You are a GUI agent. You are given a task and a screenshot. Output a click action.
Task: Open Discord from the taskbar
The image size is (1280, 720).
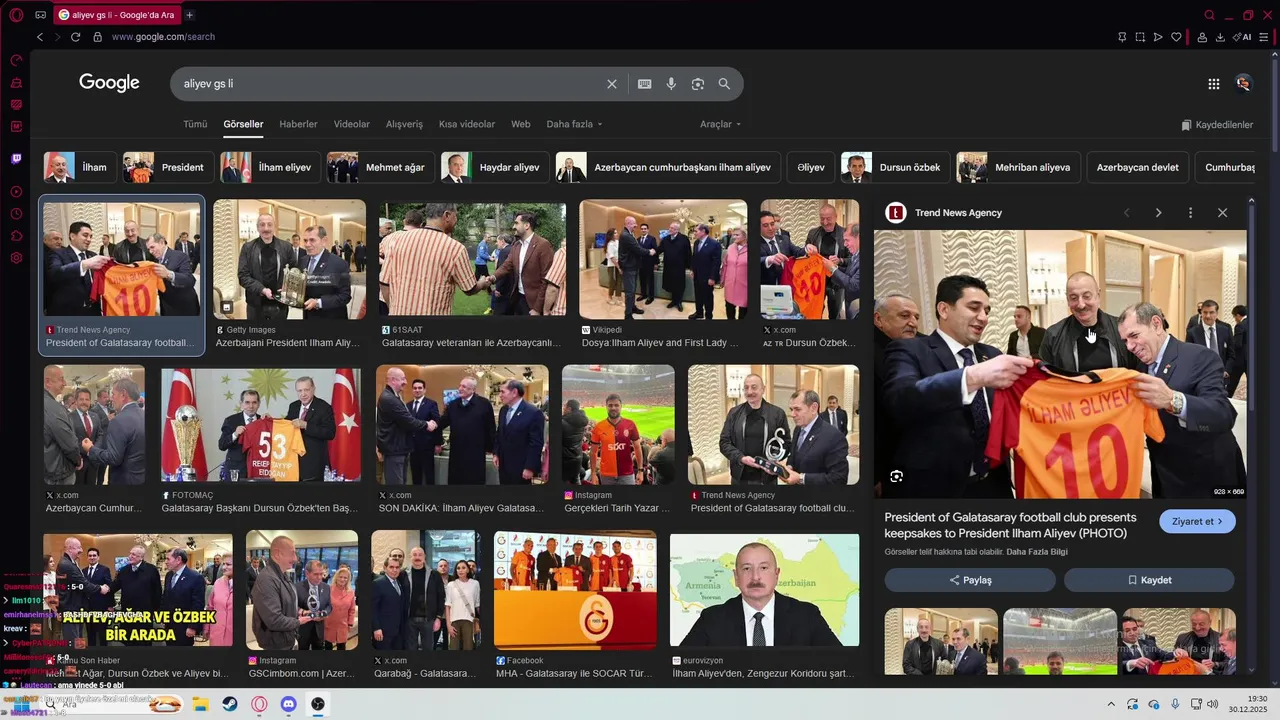(x=289, y=704)
